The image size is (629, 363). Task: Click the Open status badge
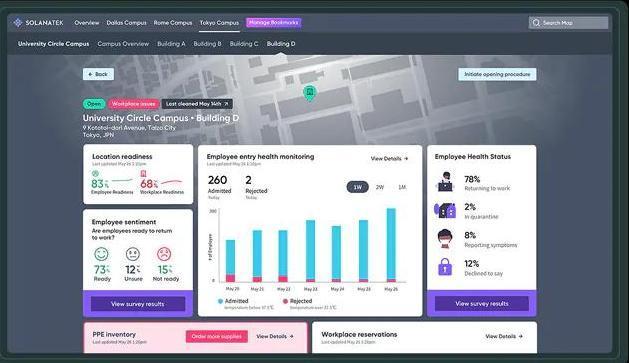[94, 104]
